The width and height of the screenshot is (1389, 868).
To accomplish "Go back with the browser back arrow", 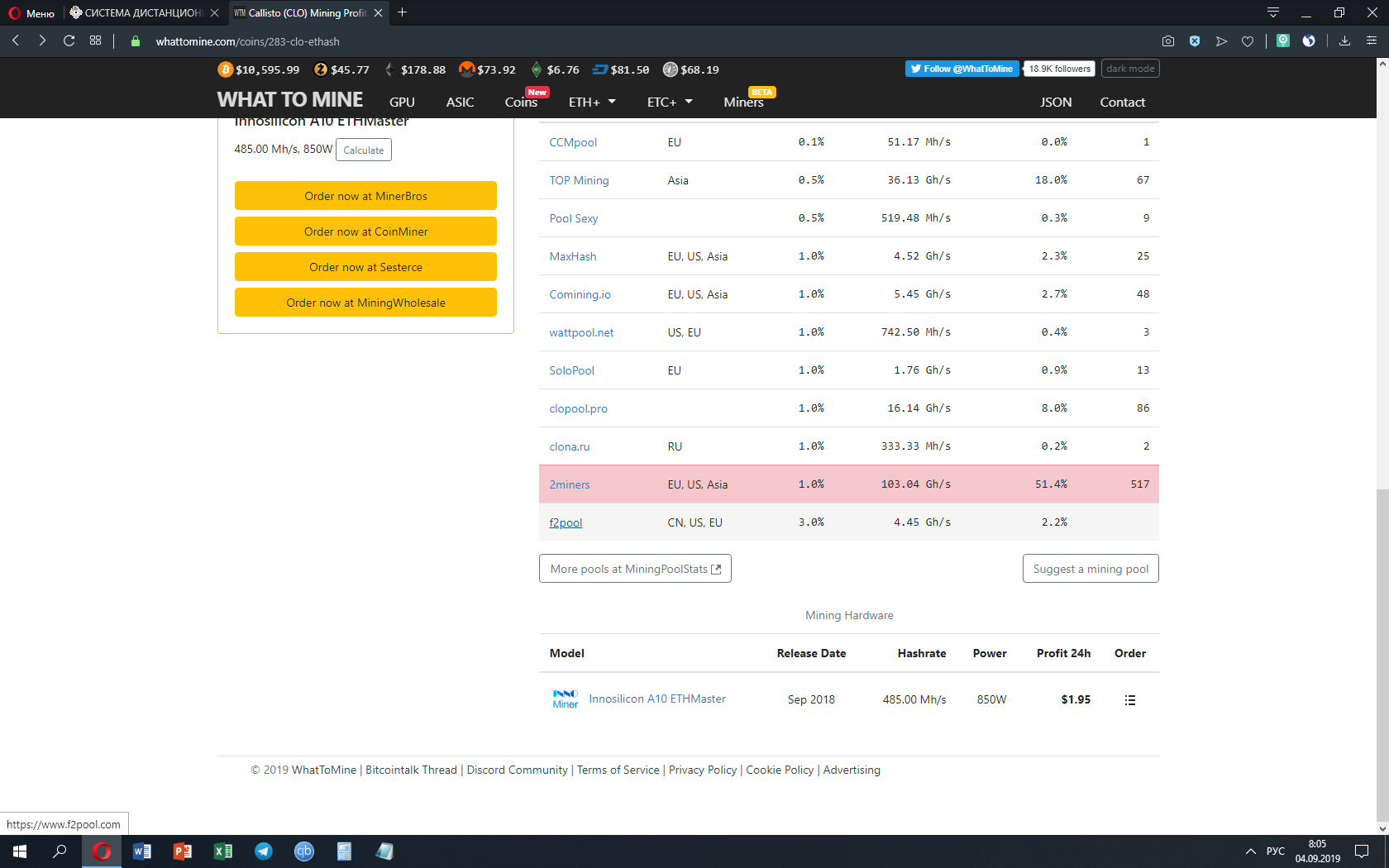I will [x=16, y=41].
